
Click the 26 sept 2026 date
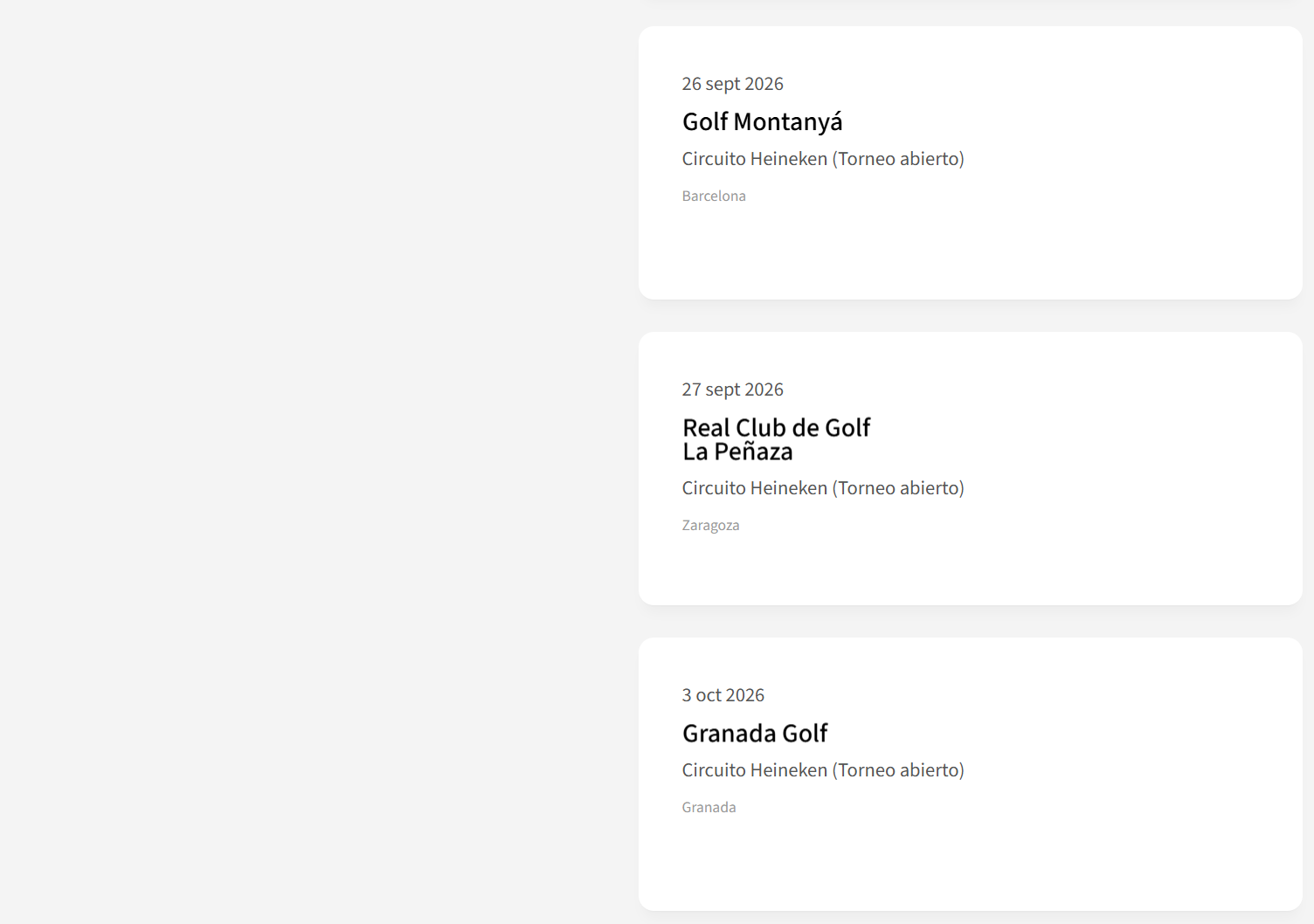732,84
